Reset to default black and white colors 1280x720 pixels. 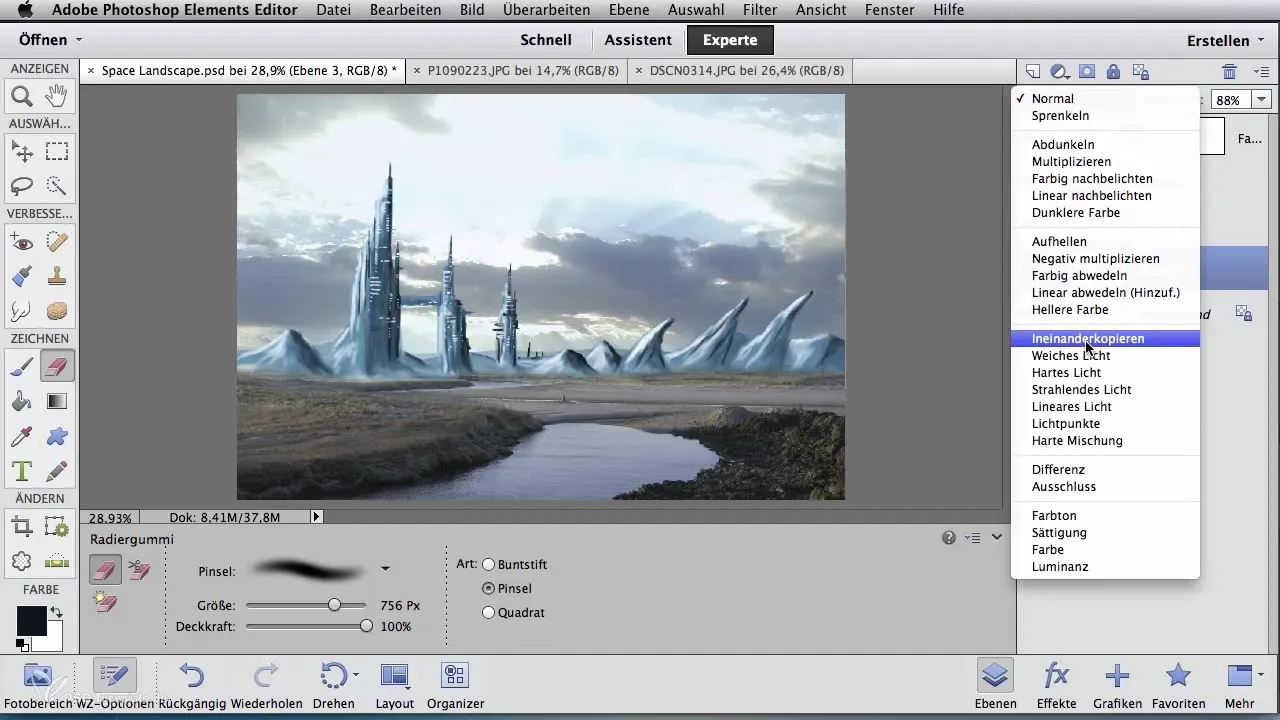coord(21,645)
